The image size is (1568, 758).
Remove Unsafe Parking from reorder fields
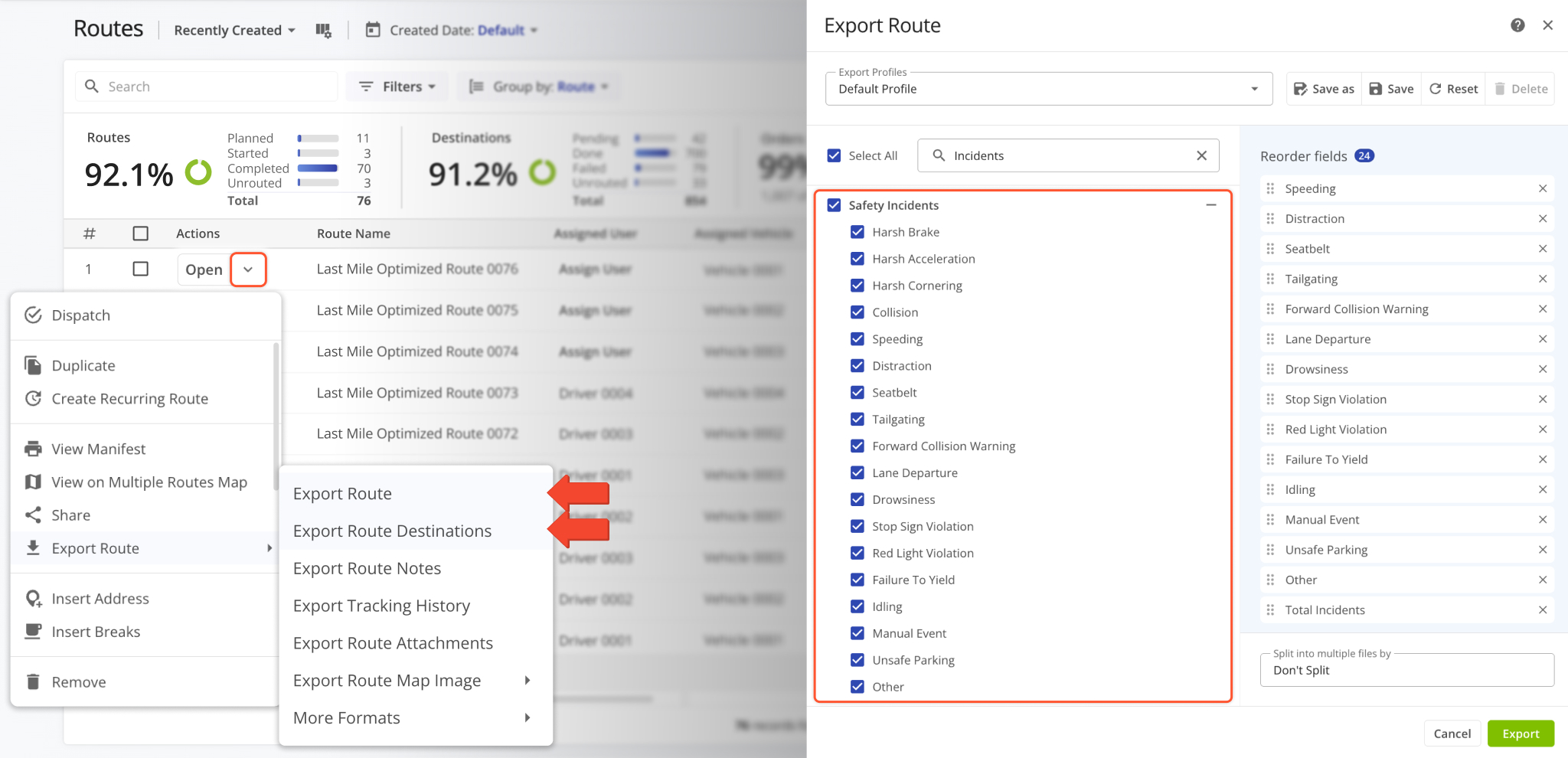click(1543, 550)
